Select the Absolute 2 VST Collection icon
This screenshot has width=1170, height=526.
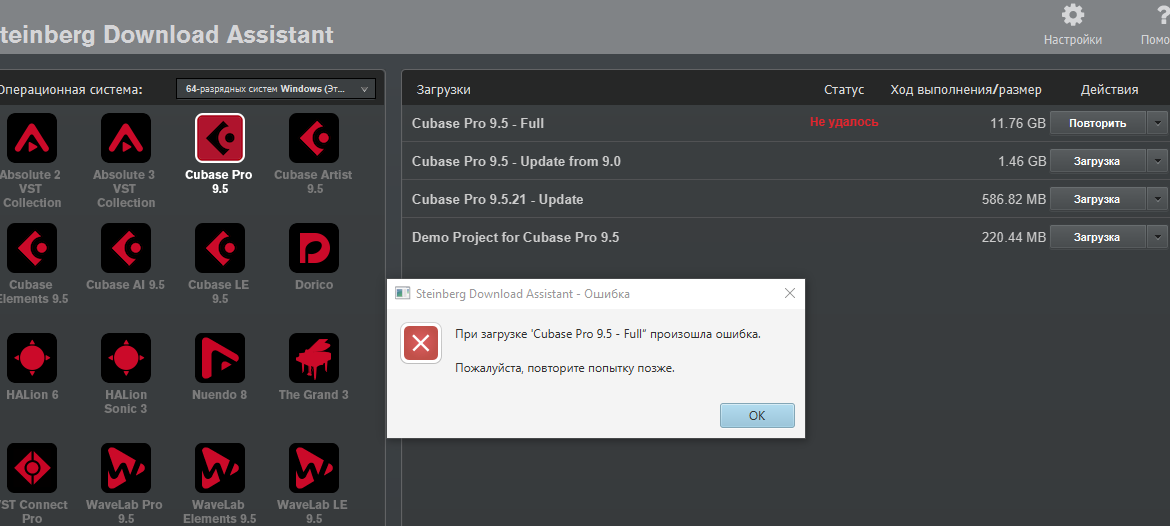[32, 138]
